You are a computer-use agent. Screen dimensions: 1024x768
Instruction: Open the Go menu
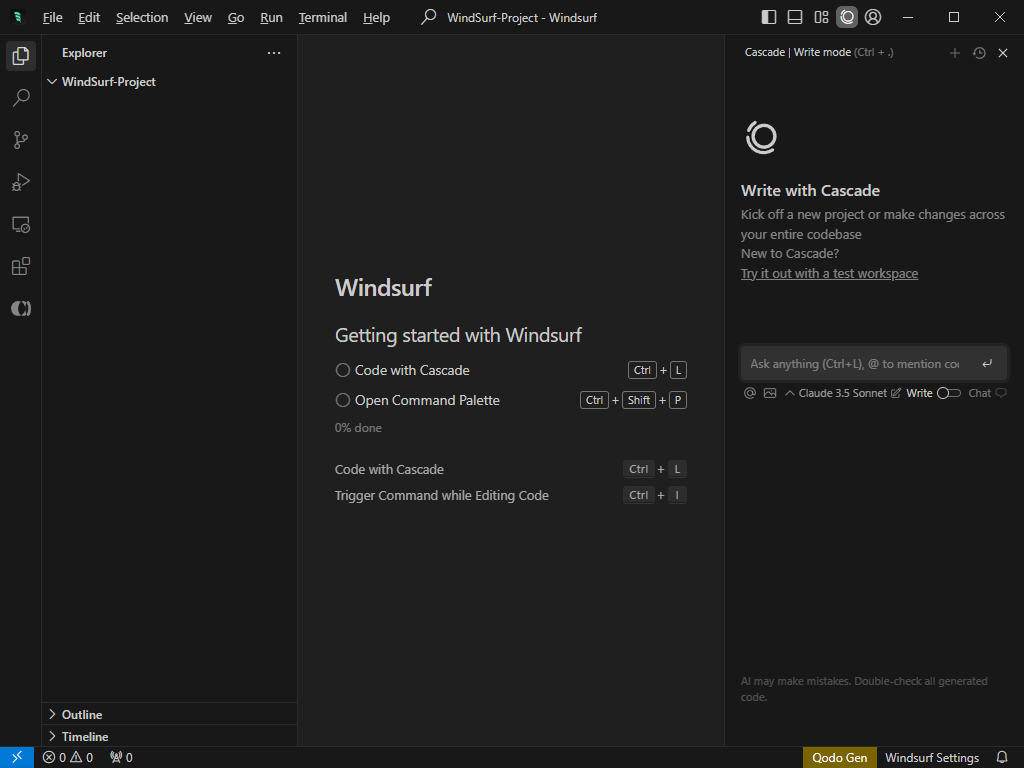236,18
